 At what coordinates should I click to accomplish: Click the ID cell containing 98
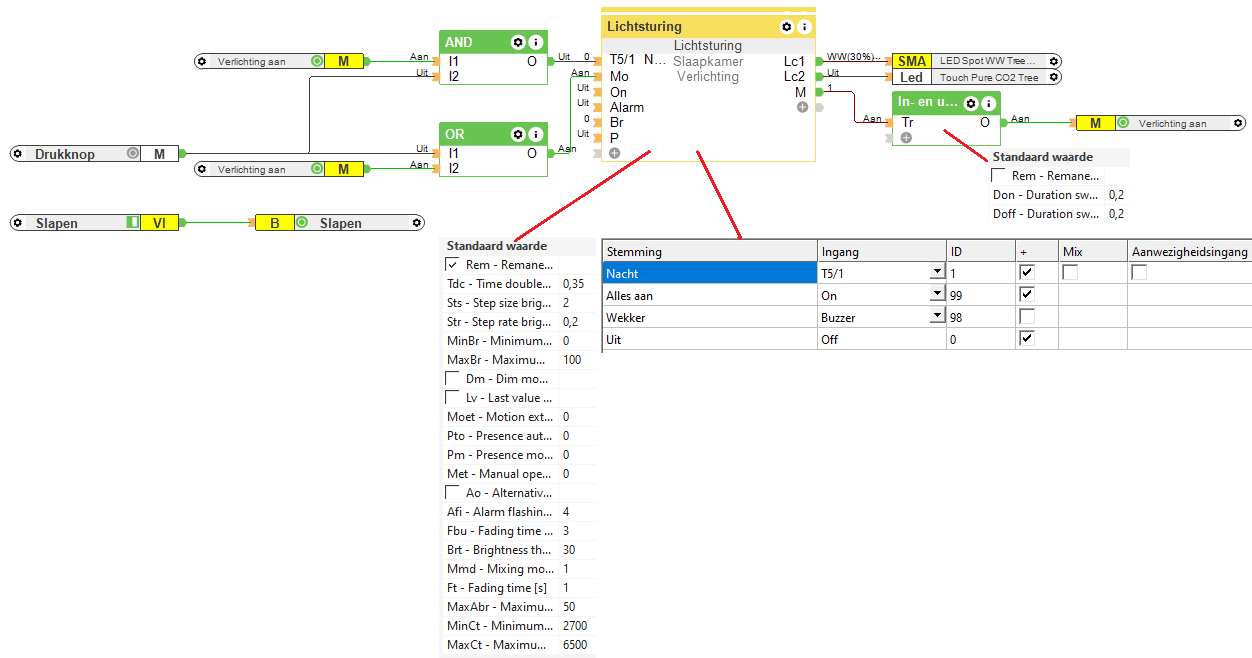coord(980,317)
